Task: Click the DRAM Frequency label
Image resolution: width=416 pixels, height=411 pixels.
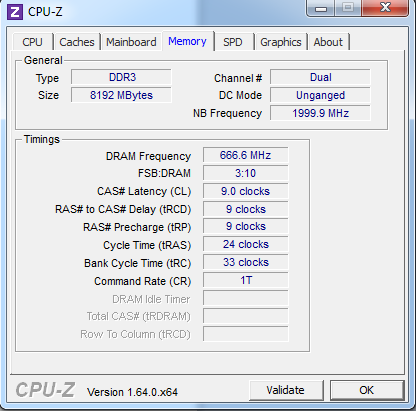Action: tap(148, 156)
